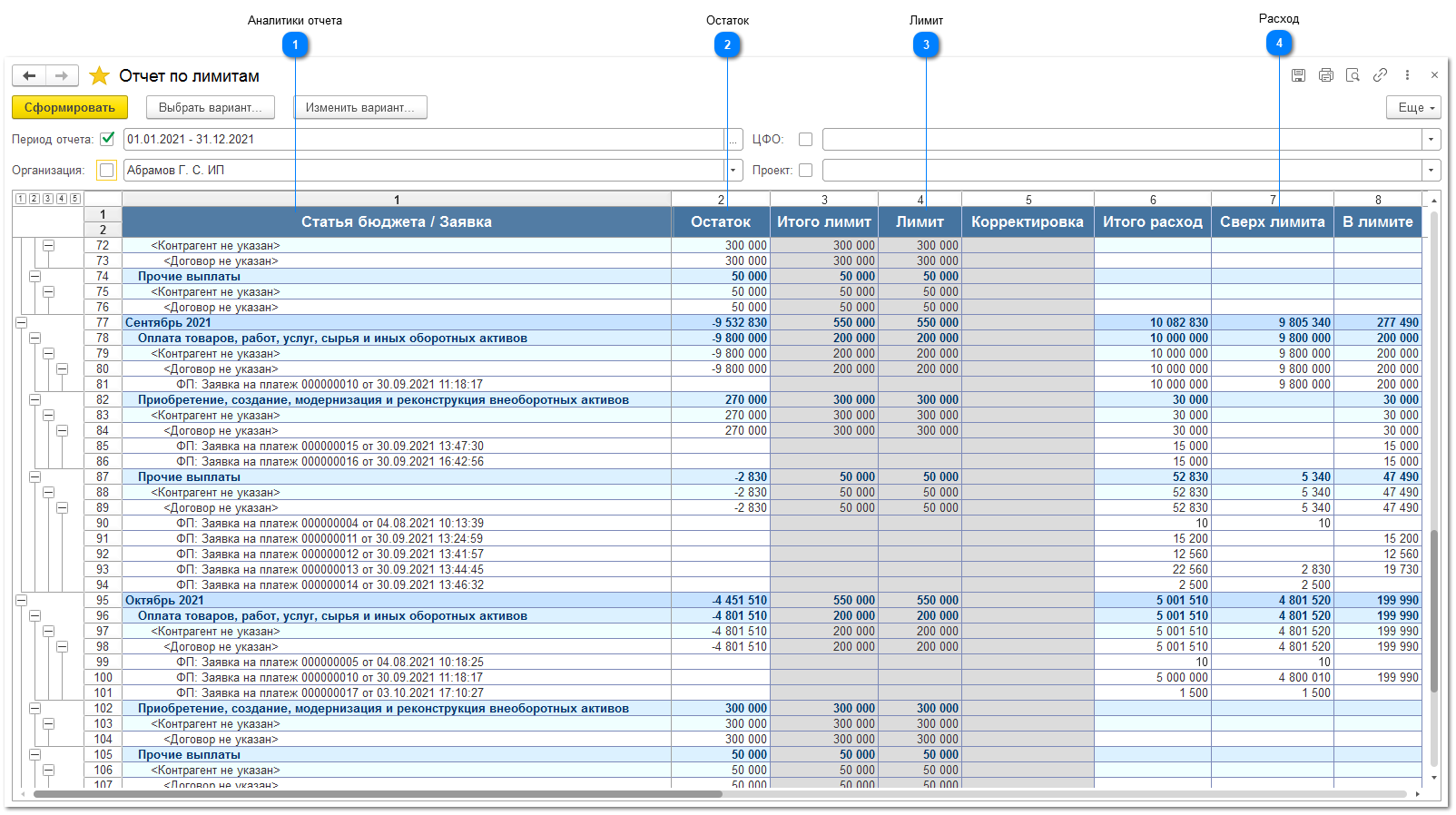Select the Остаток column header
This screenshot has height=815, width=1456.
[x=721, y=221]
